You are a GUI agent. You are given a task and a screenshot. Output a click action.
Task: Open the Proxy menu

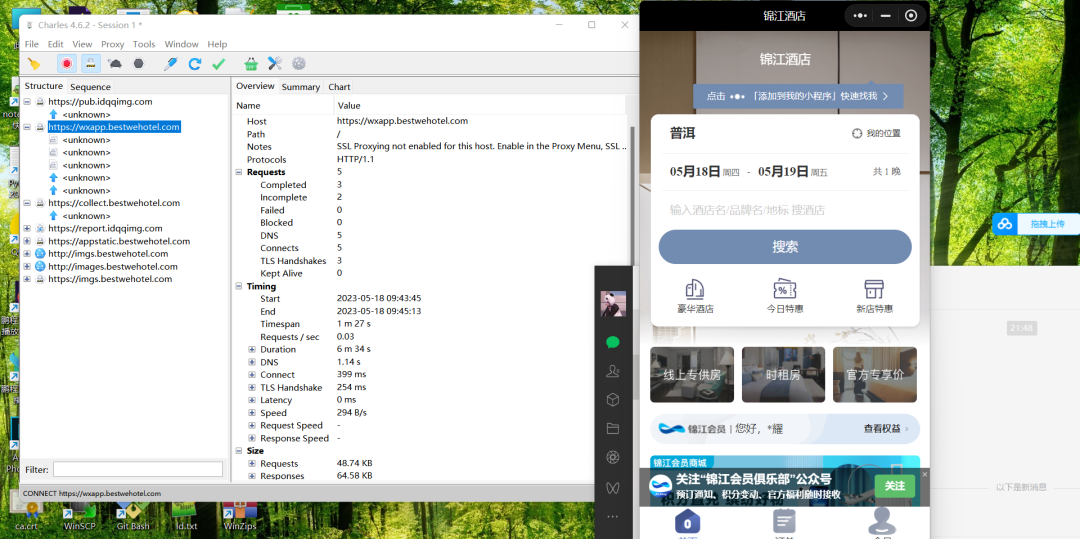click(112, 44)
